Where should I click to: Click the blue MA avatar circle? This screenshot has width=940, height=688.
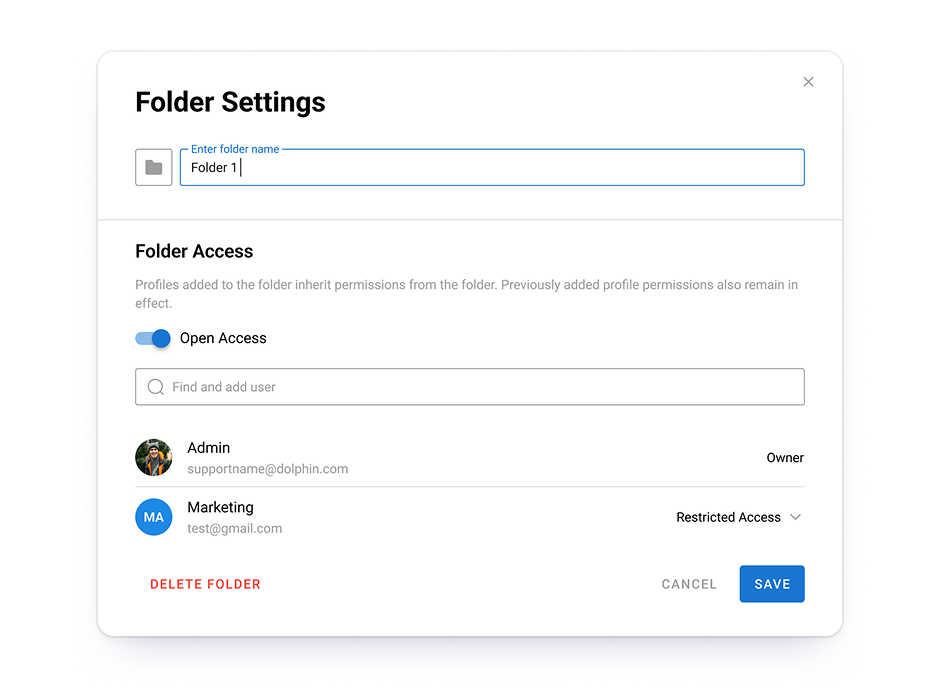(154, 517)
